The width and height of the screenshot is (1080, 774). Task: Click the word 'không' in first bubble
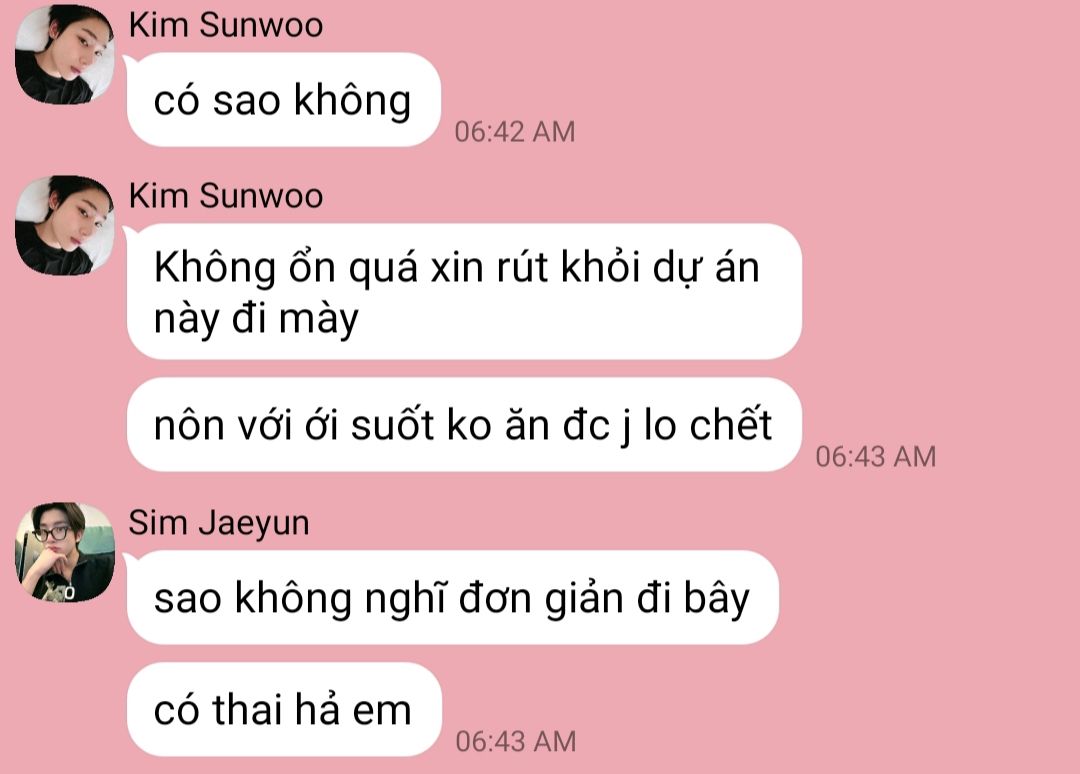pos(352,101)
